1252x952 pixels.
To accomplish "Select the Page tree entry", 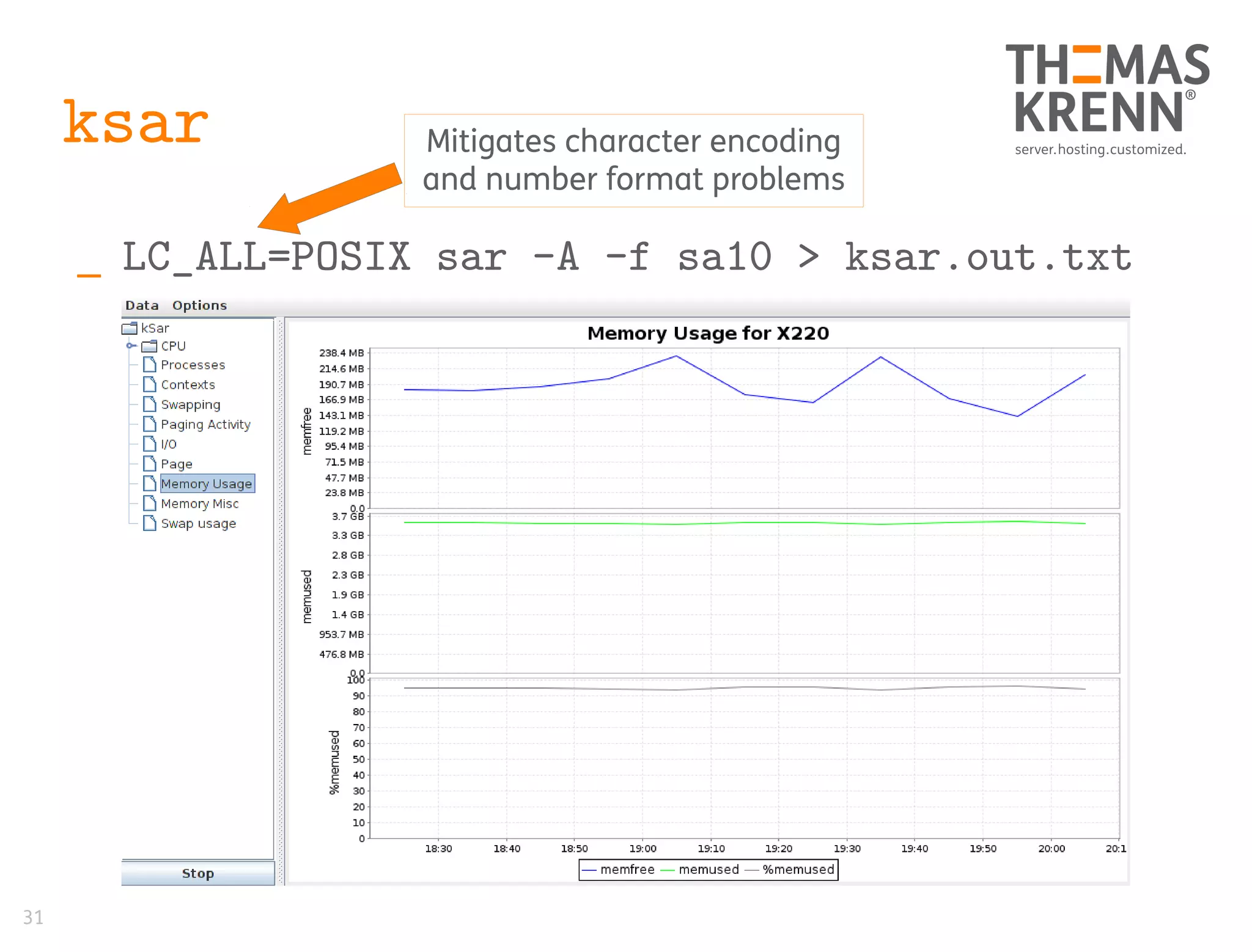I will tap(177, 464).
